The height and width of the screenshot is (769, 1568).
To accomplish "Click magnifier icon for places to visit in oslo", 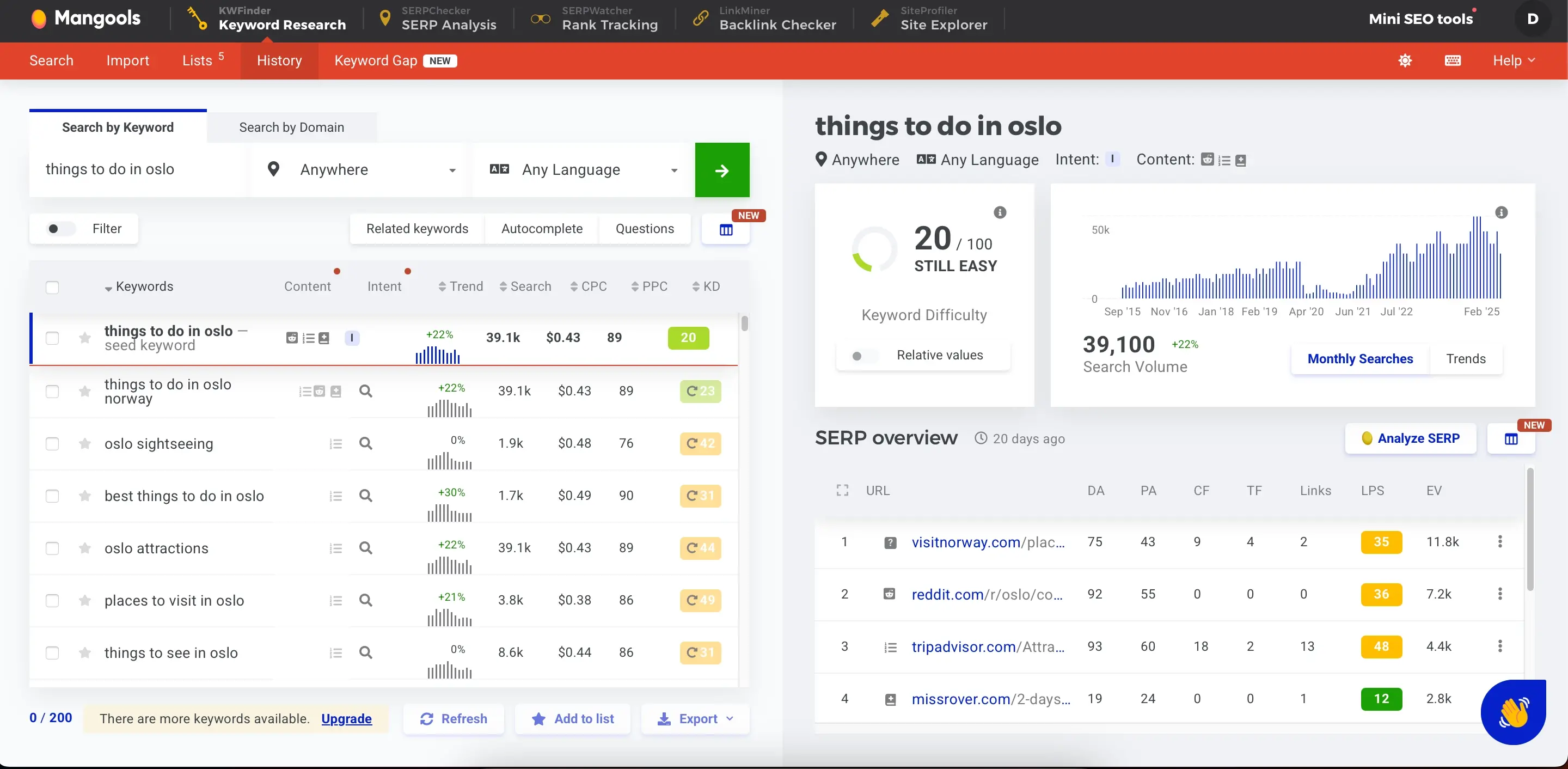I will (365, 600).
